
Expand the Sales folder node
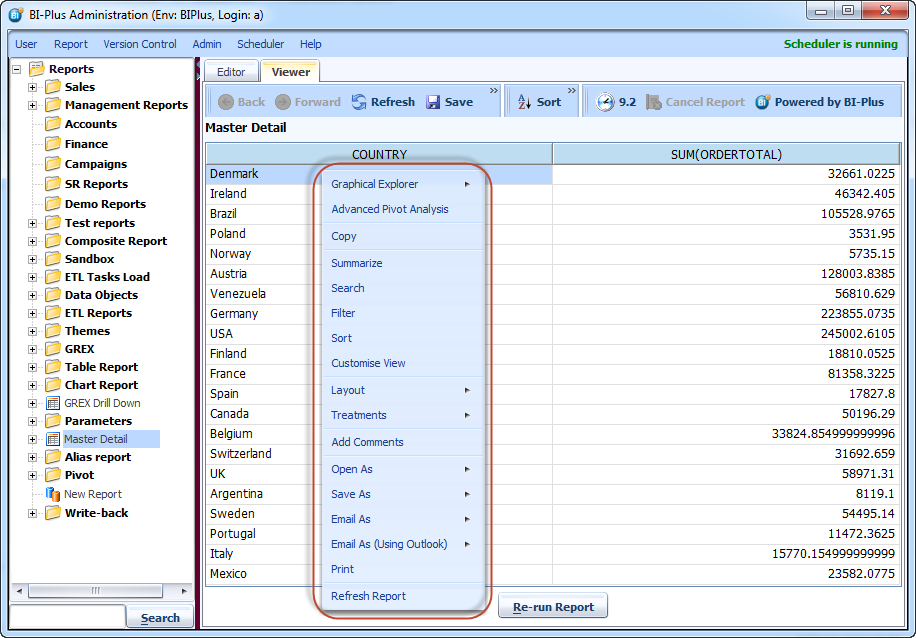(x=32, y=87)
